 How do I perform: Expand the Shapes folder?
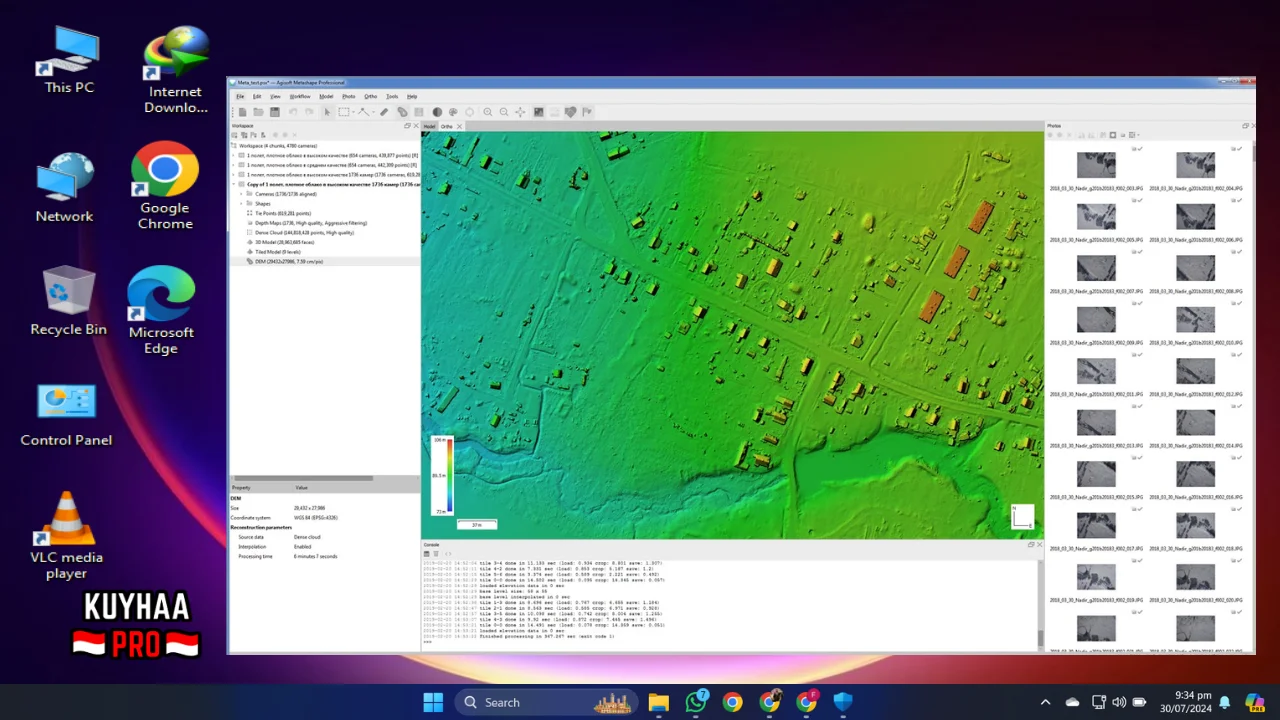click(241, 203)
